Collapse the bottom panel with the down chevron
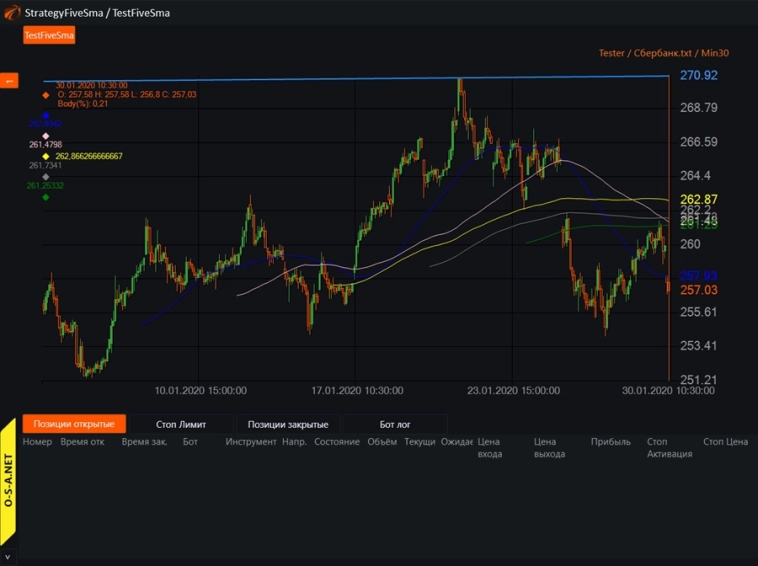Screen dimensions: 758x566 8,556
